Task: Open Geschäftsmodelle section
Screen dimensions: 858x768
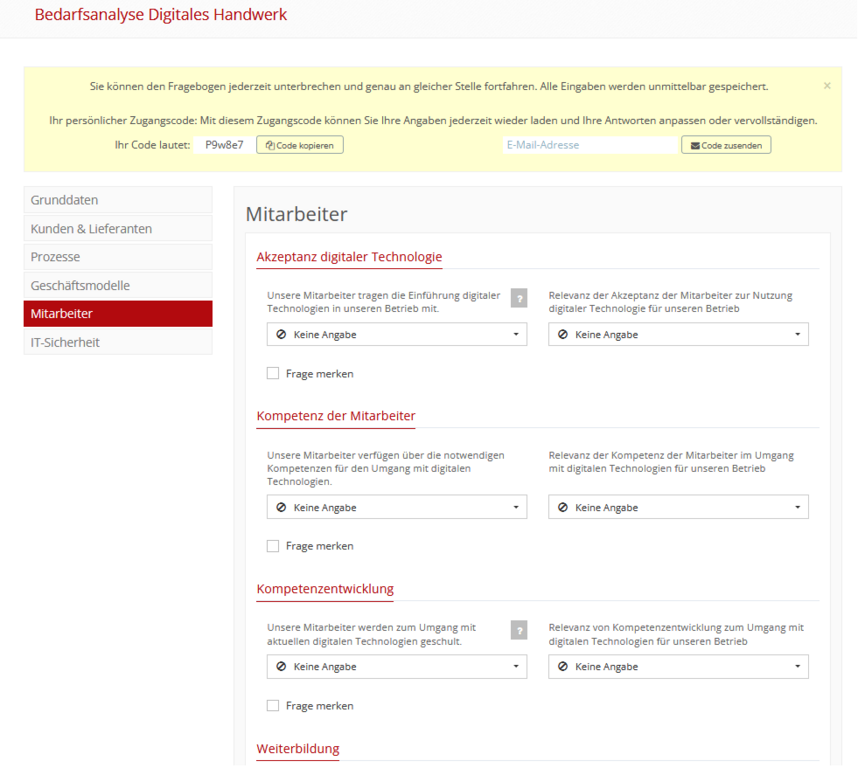Action: [x=118, y=286]
